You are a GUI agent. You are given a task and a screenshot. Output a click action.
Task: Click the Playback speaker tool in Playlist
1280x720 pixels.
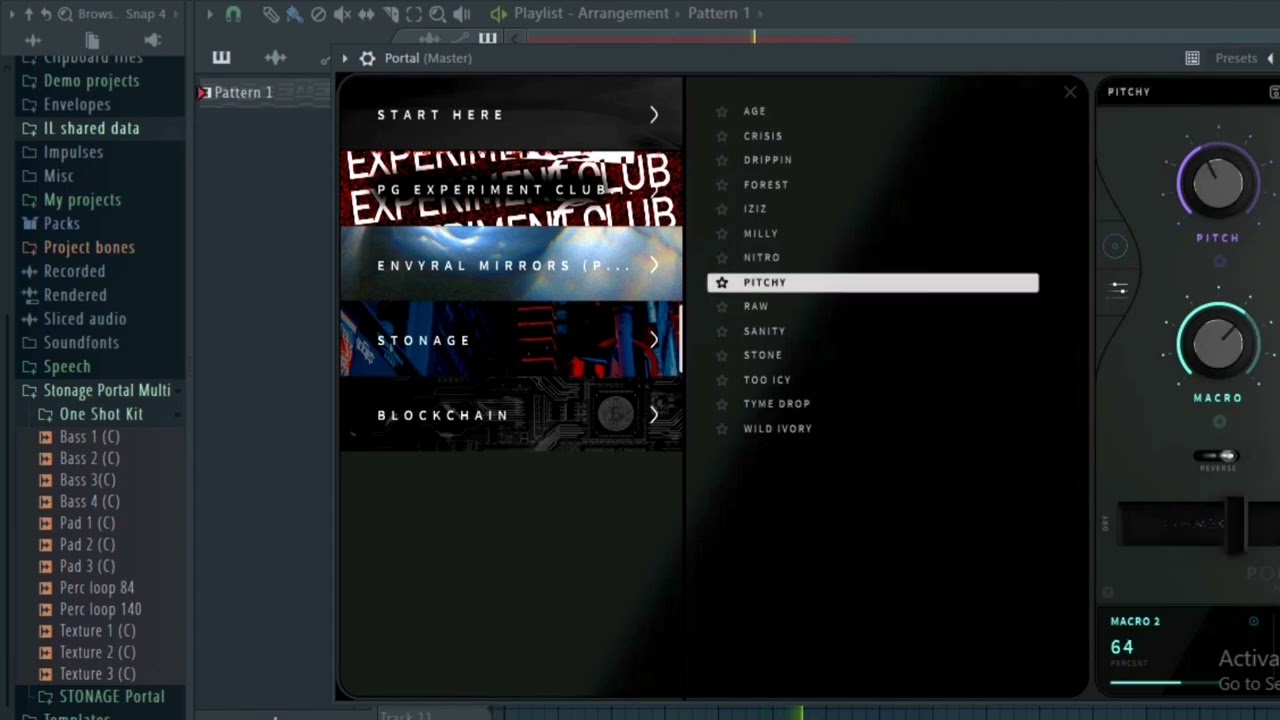[462, 14]
